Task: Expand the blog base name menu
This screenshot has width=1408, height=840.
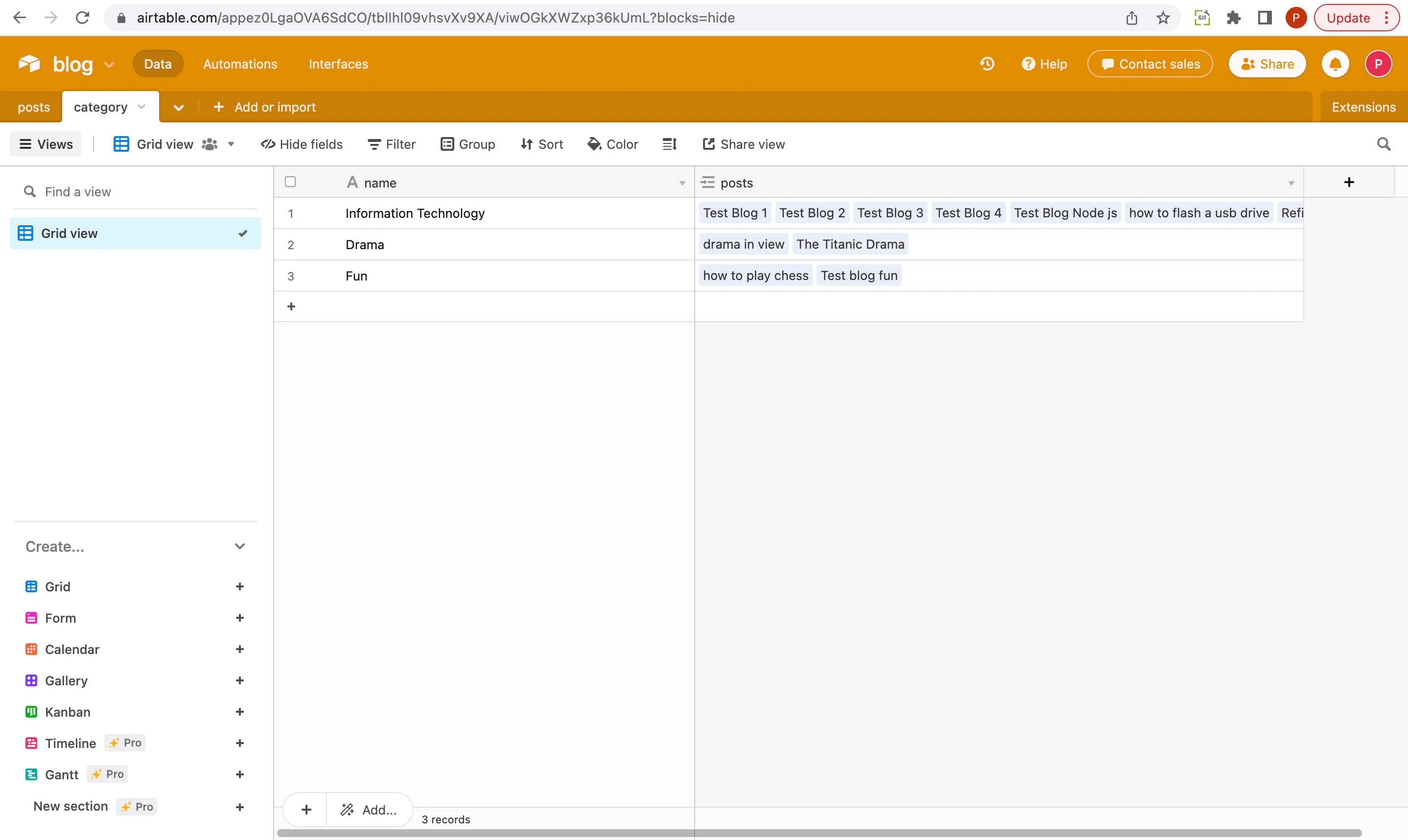Action: tap(109, 65)
